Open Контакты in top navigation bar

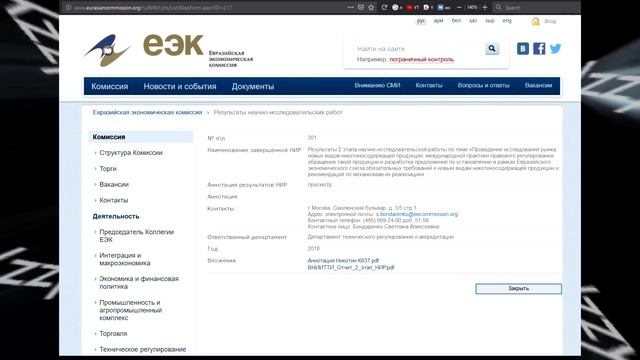tap(429, 85)
